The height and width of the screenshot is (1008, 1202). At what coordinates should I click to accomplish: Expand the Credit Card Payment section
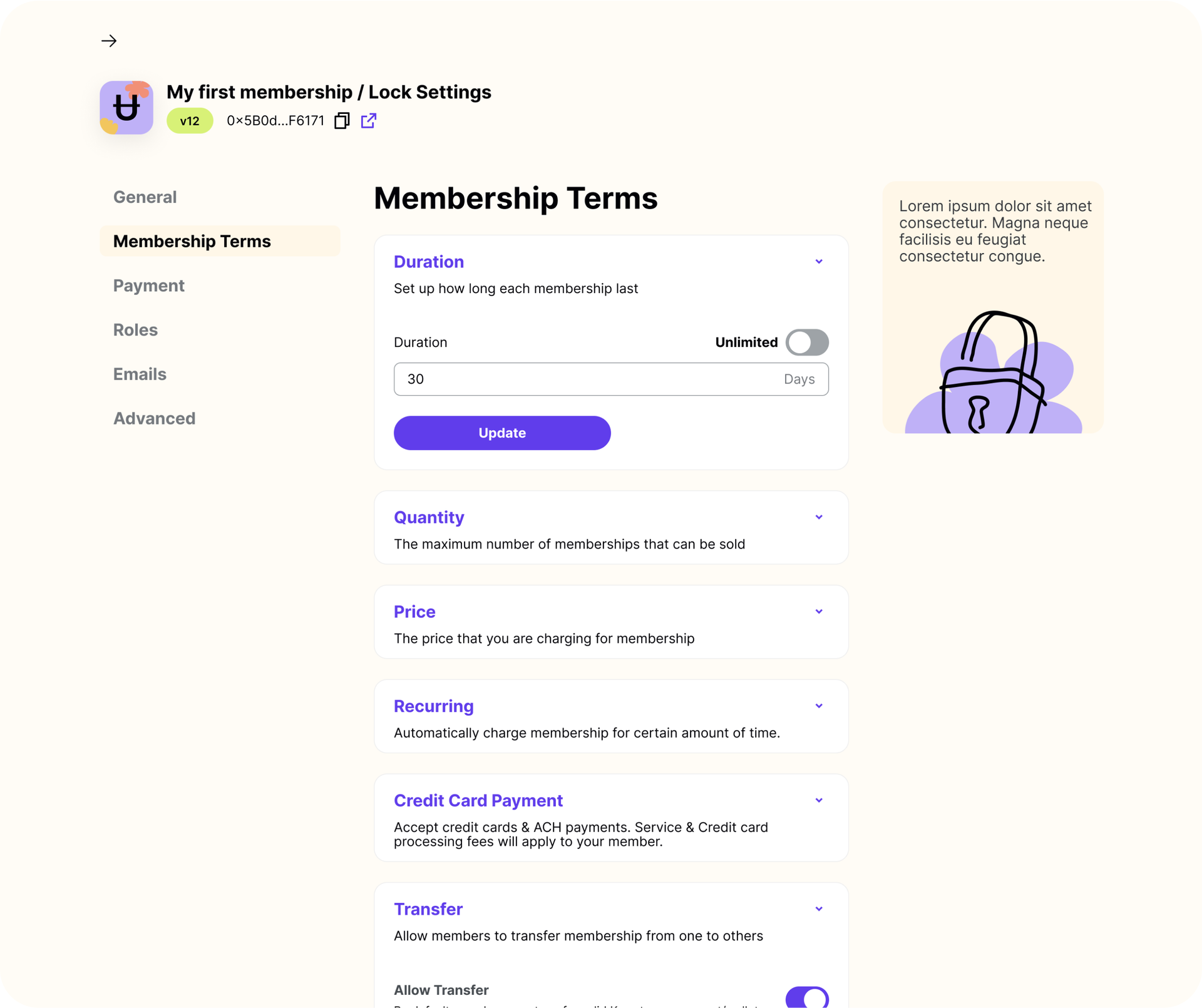click(x=818, y=800)
